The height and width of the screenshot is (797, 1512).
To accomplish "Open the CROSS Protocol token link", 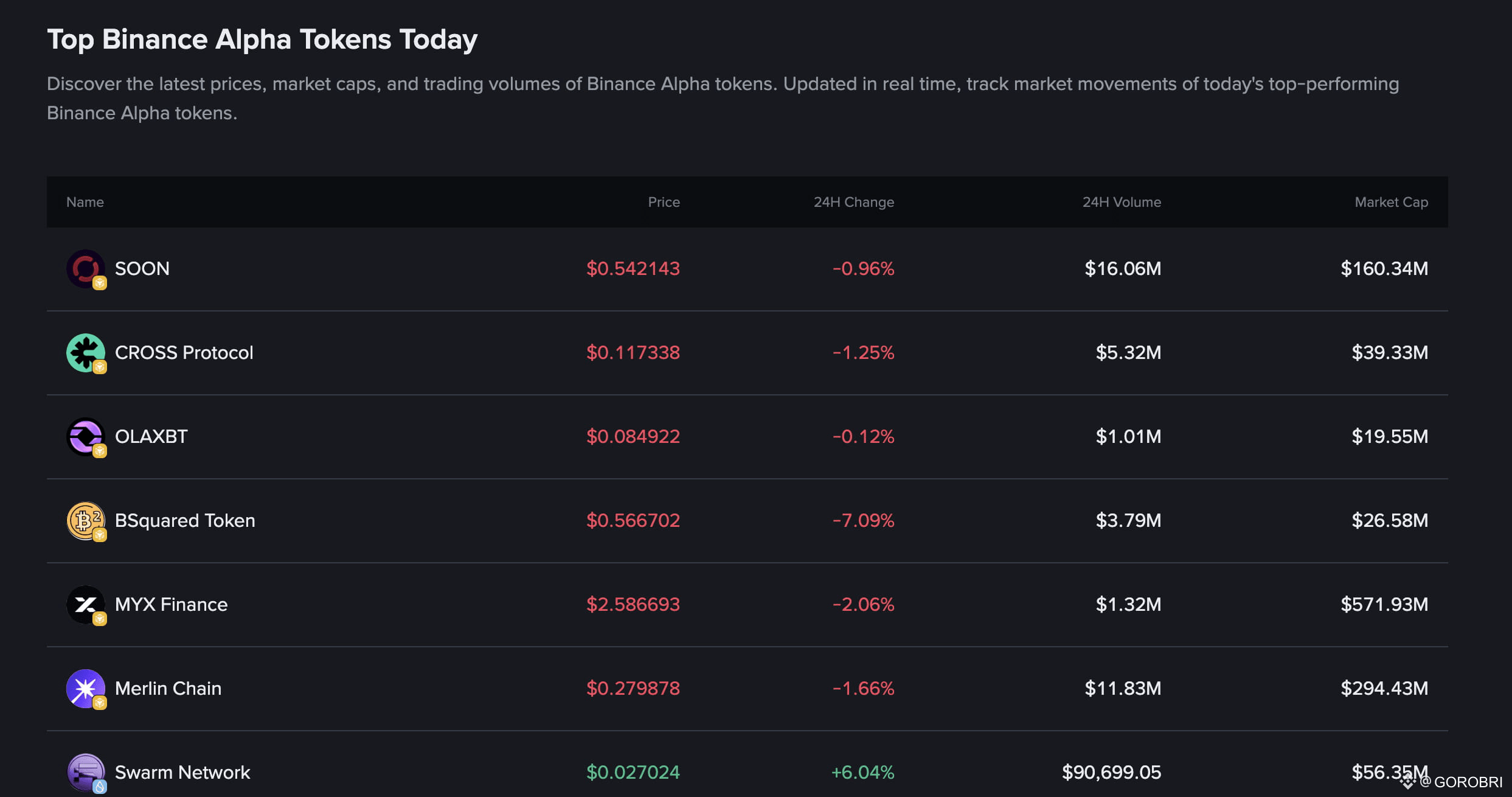I will pyautogui.click(x=184, y=352).
